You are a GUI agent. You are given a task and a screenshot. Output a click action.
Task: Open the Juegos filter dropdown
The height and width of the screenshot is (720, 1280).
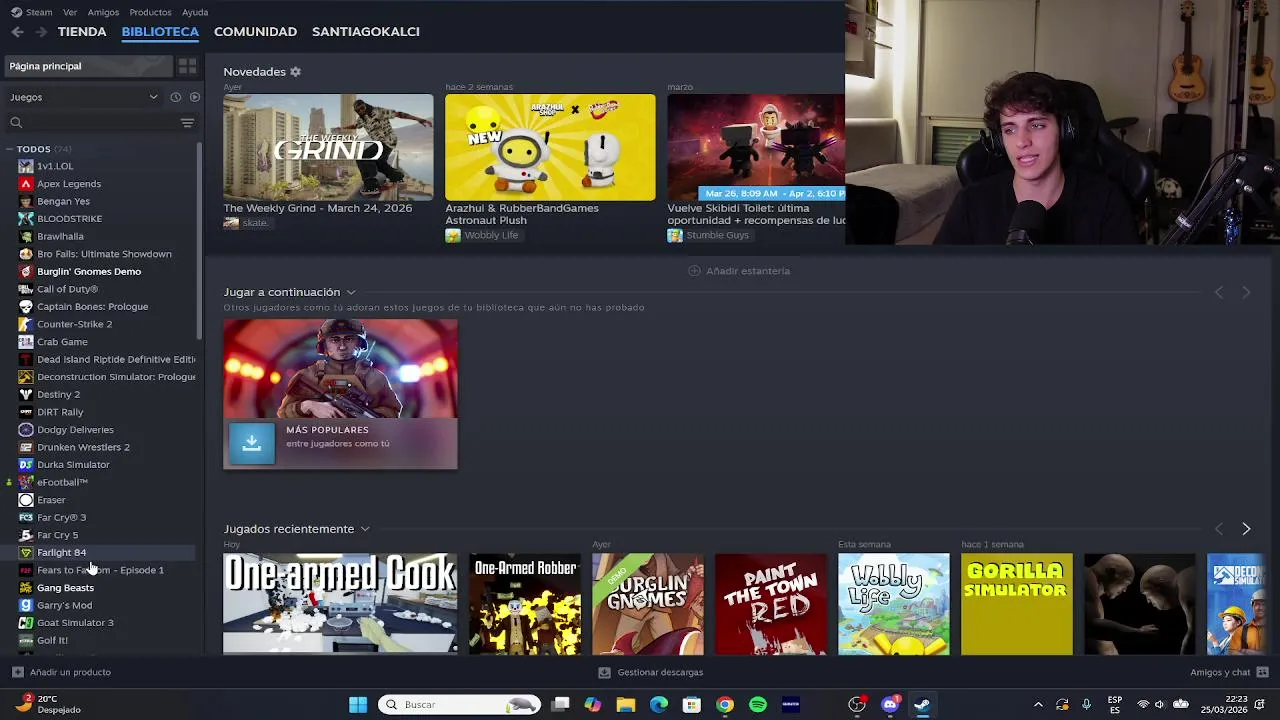[83, 97]
